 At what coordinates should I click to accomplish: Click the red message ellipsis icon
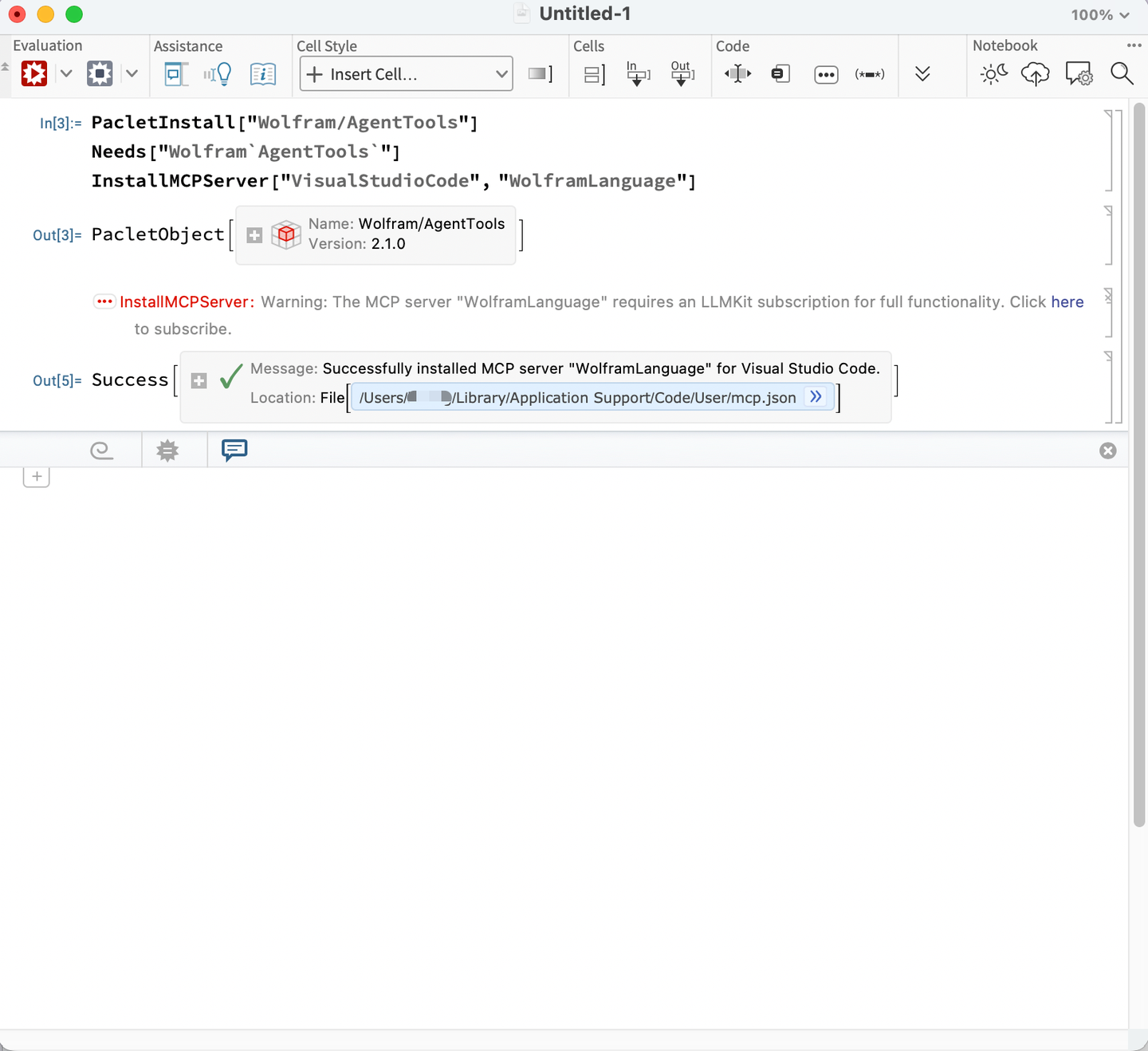pyautogui.click(x=104, y=301)
